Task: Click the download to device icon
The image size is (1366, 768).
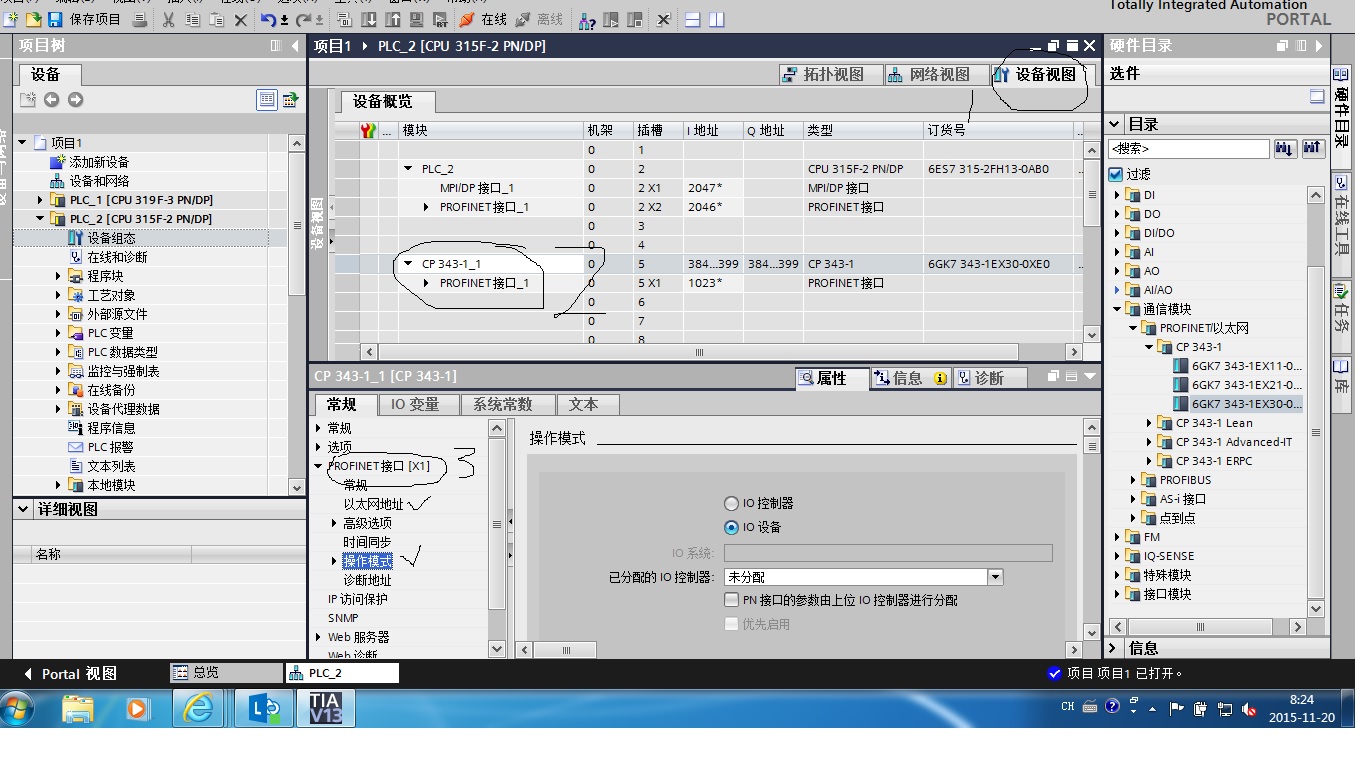Action: pos(369,19)
